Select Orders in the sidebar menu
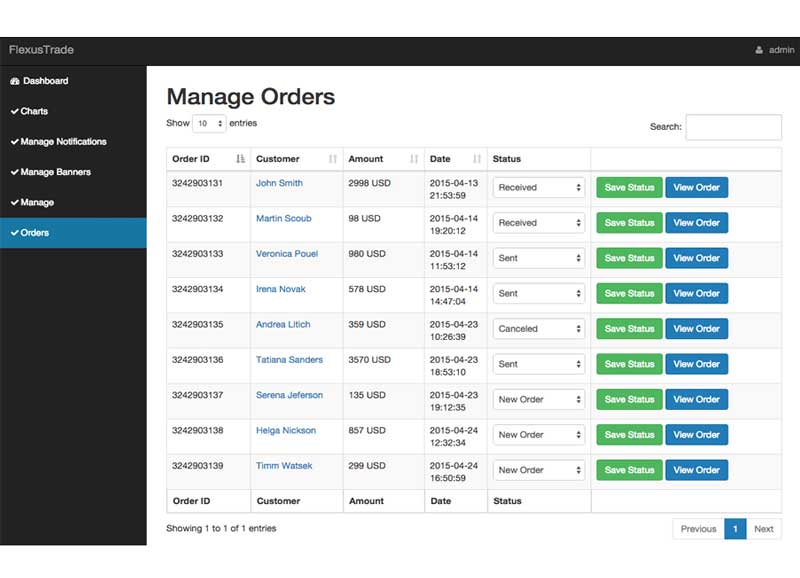The image size is (800, 578). coord(73,233)
